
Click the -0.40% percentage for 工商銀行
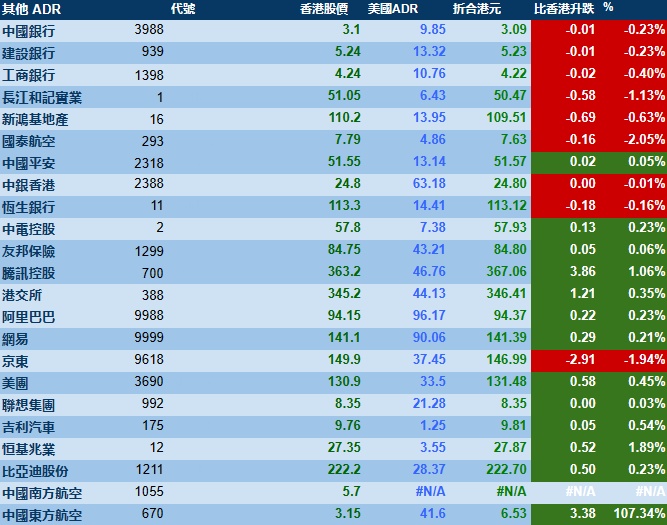point(644,74)
